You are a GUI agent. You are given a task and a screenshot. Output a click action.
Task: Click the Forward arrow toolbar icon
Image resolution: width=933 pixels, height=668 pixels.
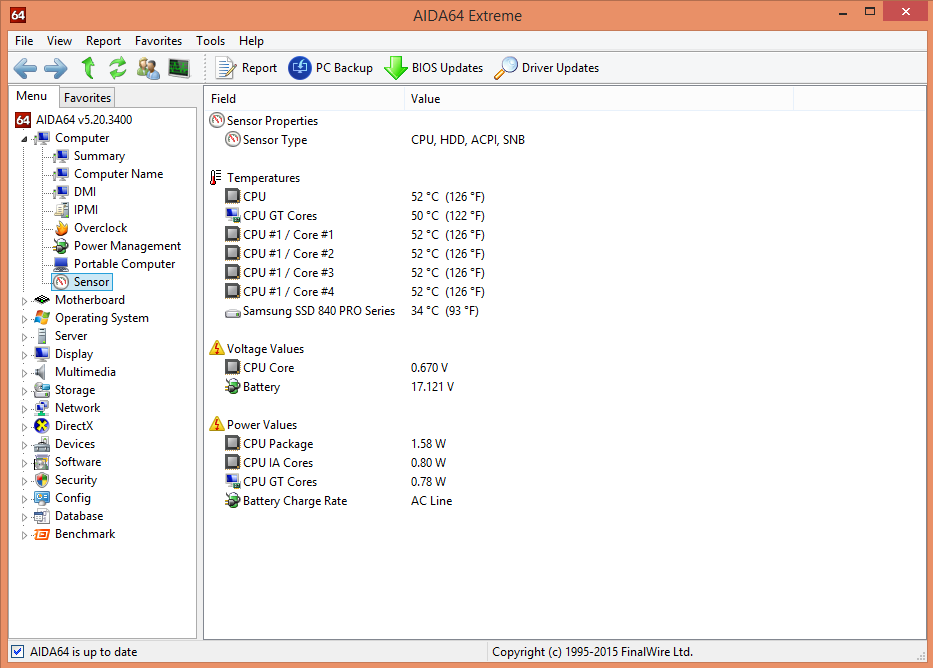pyautogui.click(x=56, y=68)
